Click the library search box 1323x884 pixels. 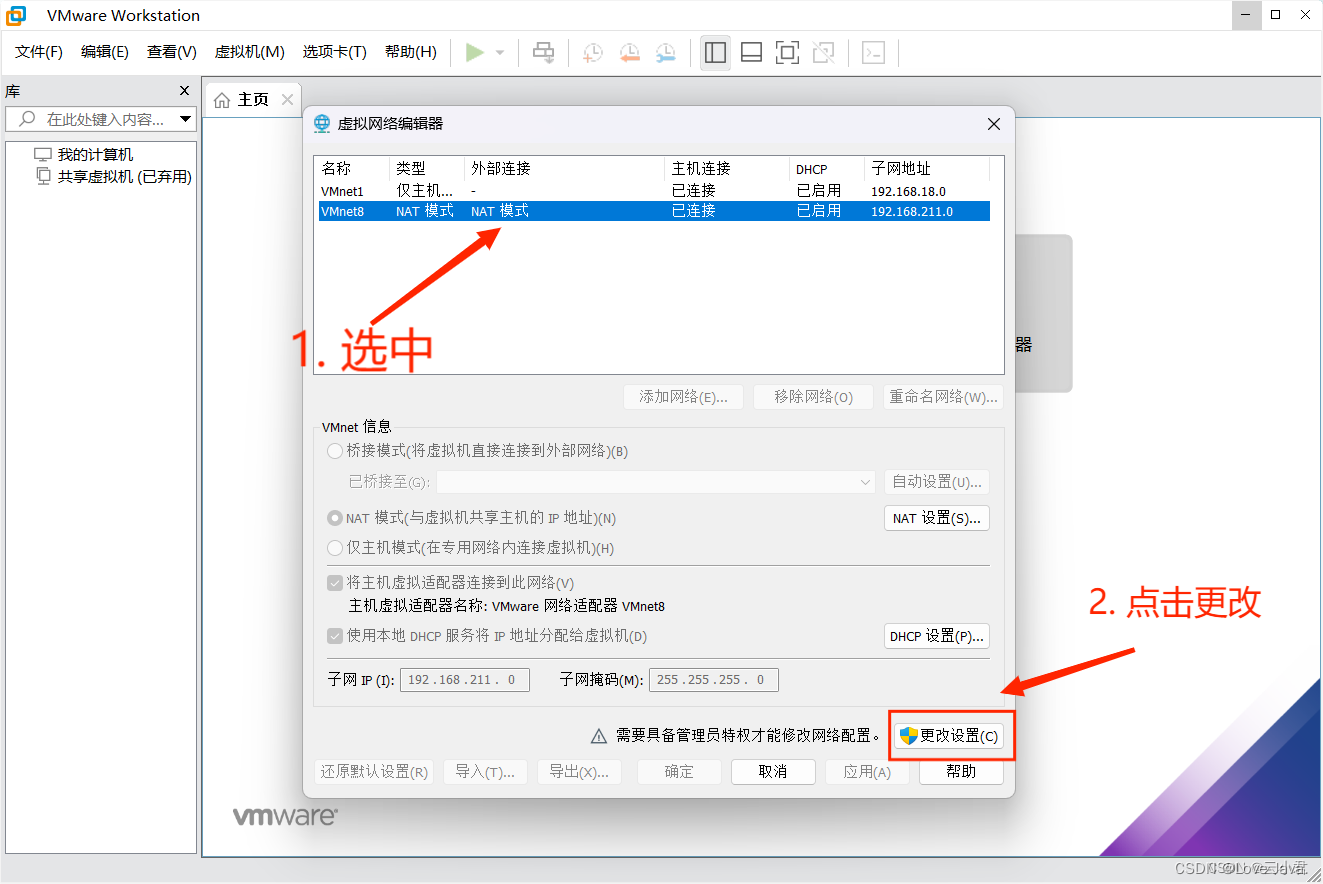tap(100, 119)
